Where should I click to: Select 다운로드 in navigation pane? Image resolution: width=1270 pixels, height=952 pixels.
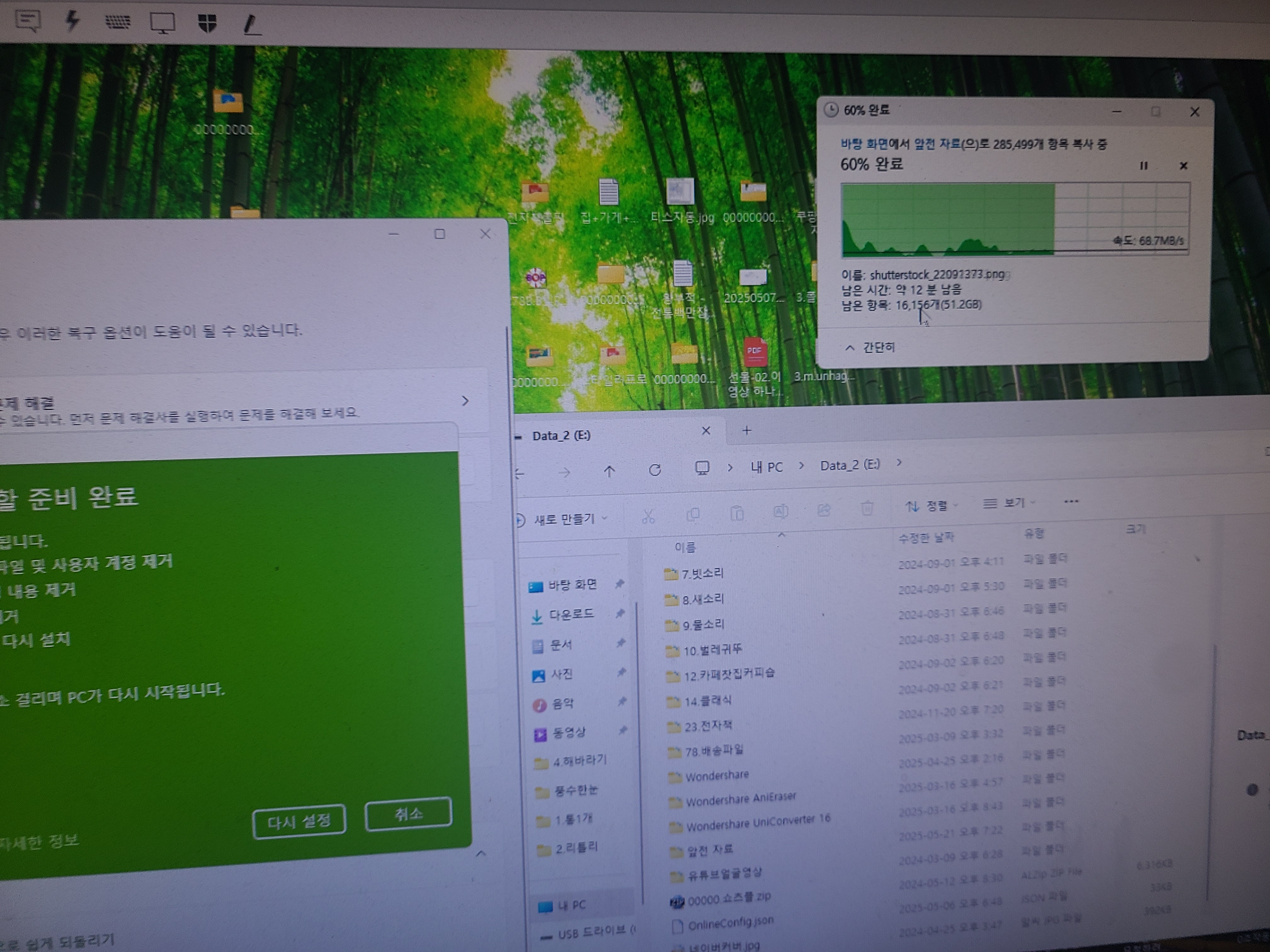pyautogui.click(x=571, y=615)
